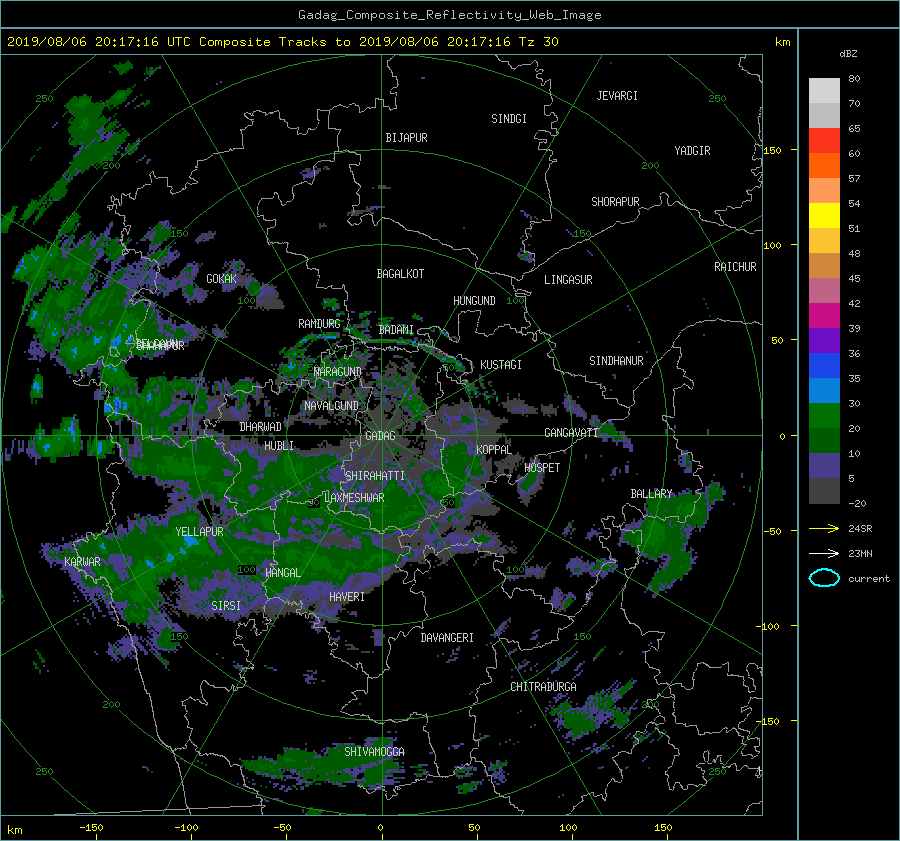Click the HUBLI city label
The height and width of the screenshot is (841, 900).
(x=279, y=446)
